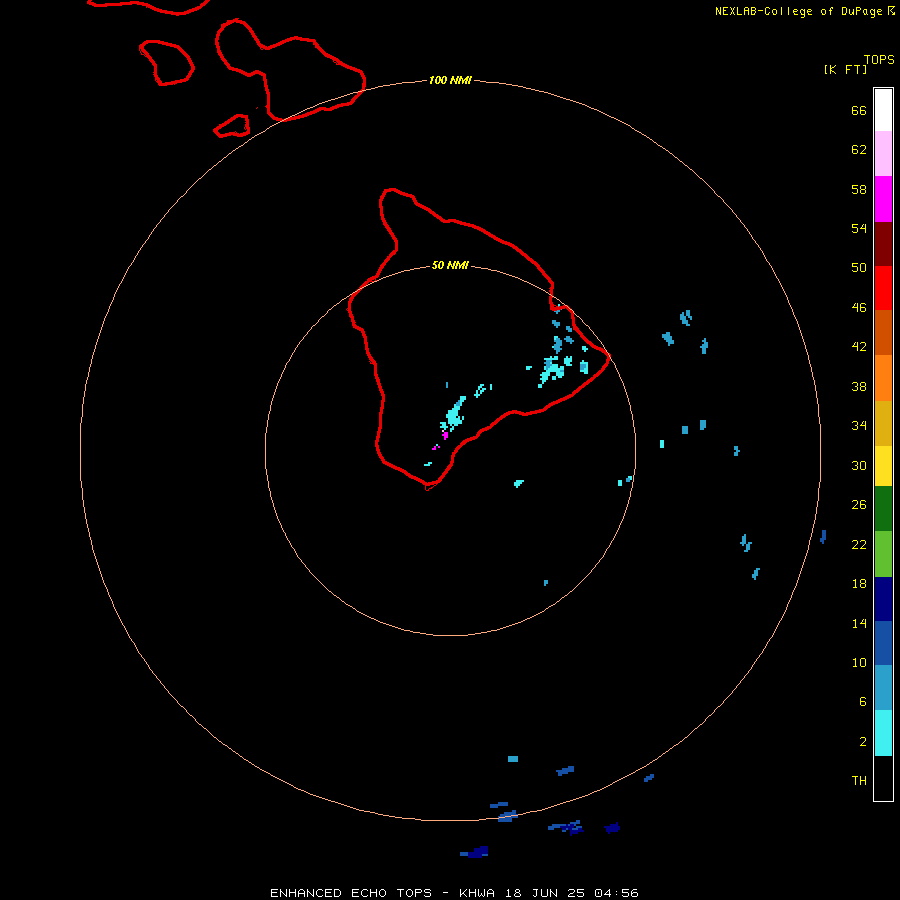
Task: Click the 50 NMI range ring label
Action: coord(450,265)
